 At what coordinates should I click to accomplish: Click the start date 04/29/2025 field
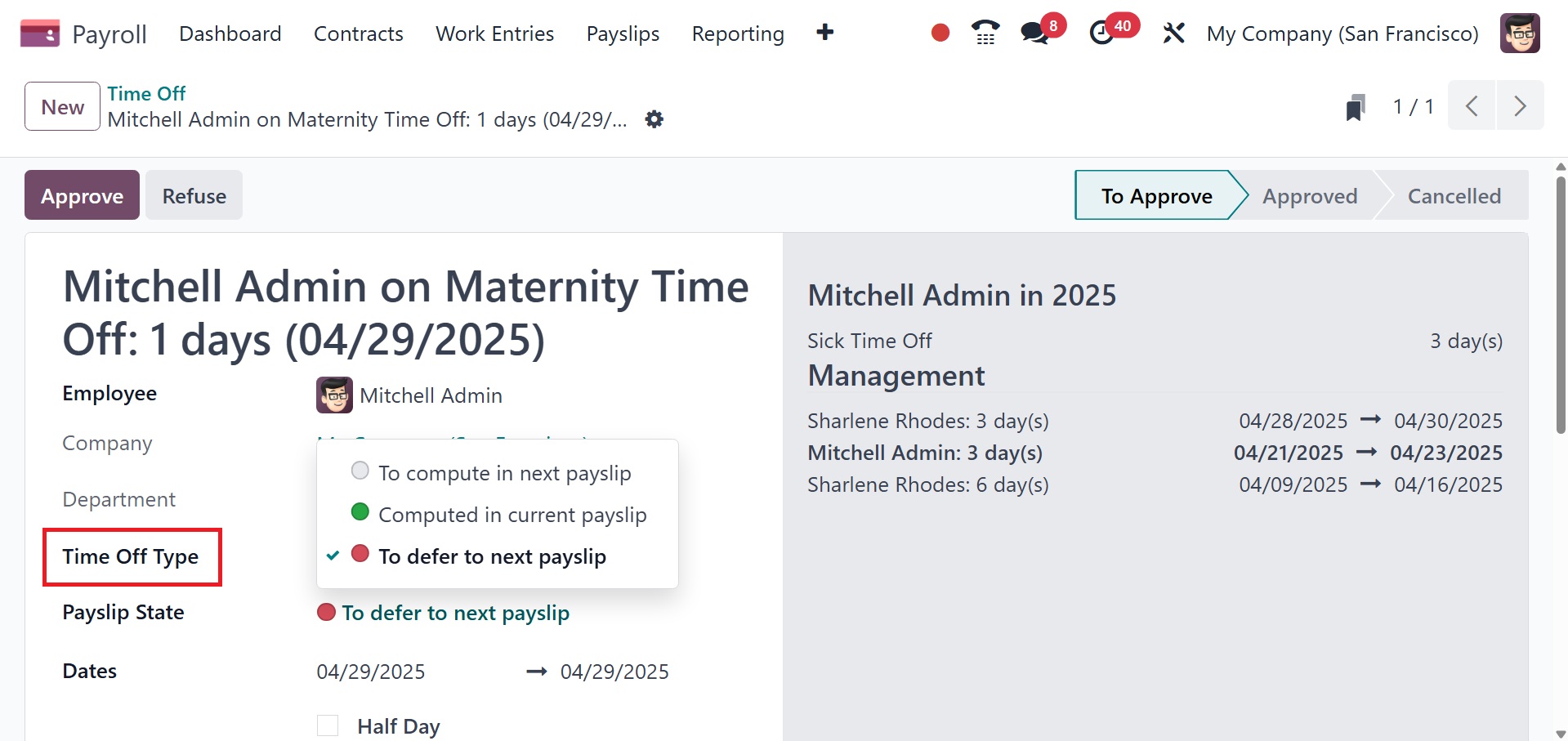click(371, 672)
